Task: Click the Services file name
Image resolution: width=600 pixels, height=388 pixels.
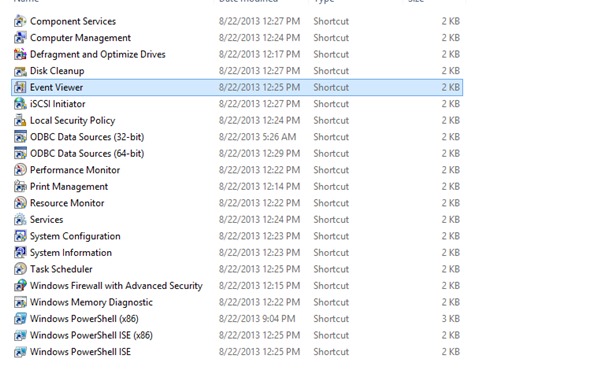Action: click(x=47, y=219)
